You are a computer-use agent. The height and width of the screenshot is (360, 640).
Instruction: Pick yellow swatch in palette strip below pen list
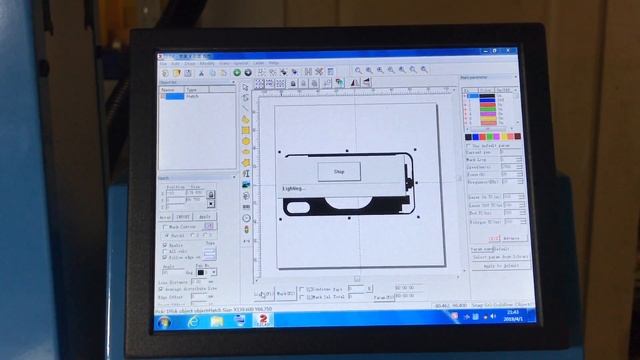504,136
